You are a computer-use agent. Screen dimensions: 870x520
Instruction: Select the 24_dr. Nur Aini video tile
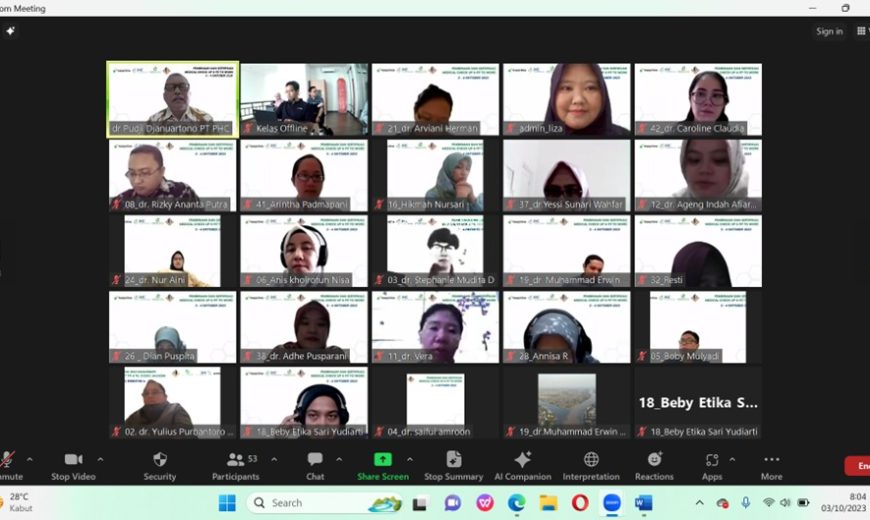(x=173, y=251)
